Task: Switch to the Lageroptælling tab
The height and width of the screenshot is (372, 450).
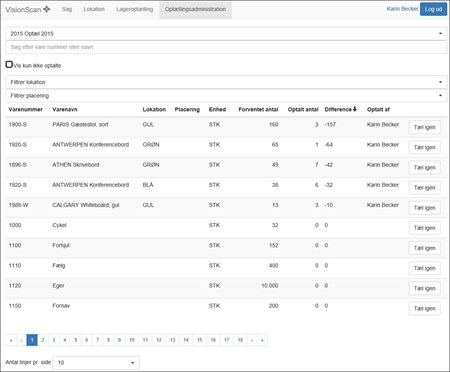Action: pos(135,9)
